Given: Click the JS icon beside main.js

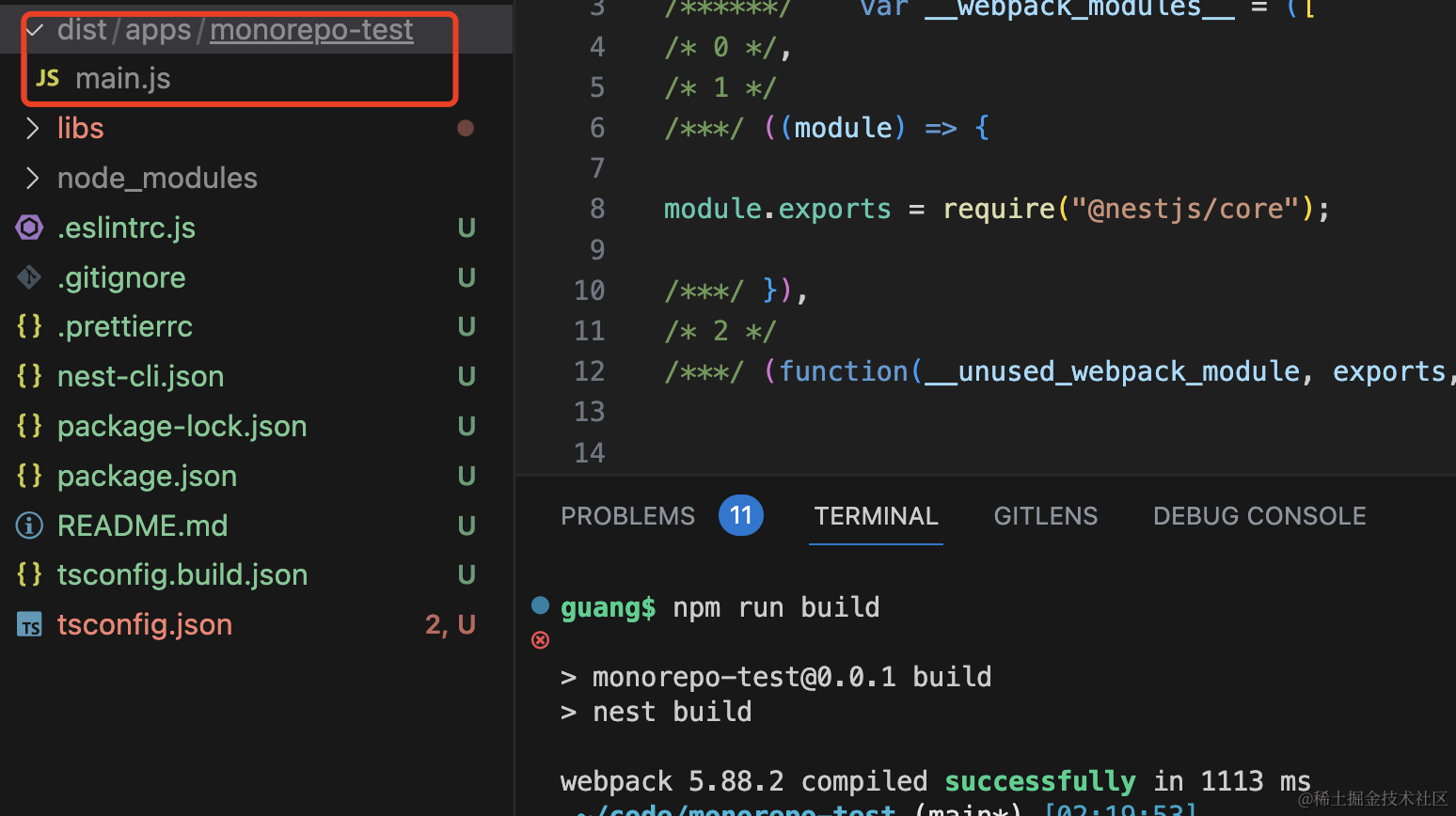Looking at the screenshot, I should [x=47, y=79].
